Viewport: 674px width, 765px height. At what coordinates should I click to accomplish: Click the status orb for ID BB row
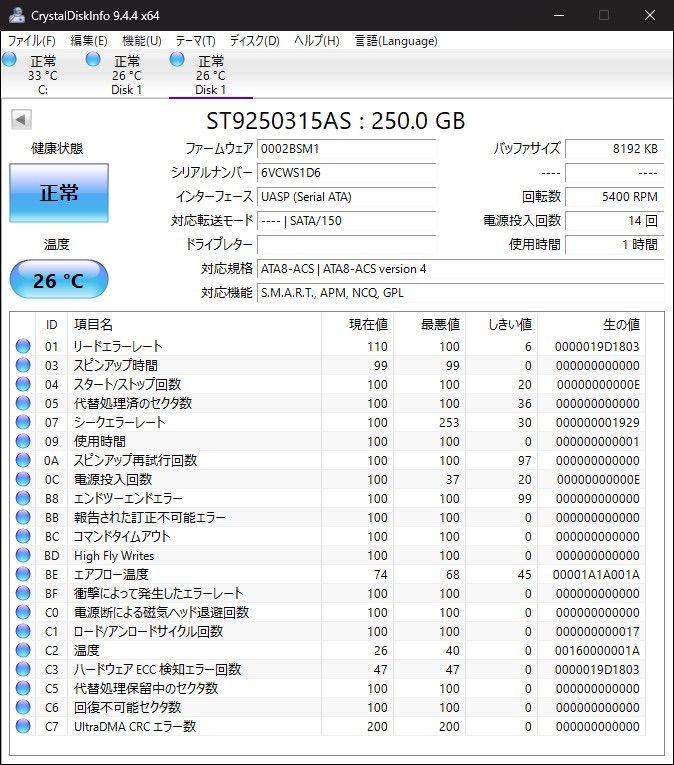tap(23, 517)
